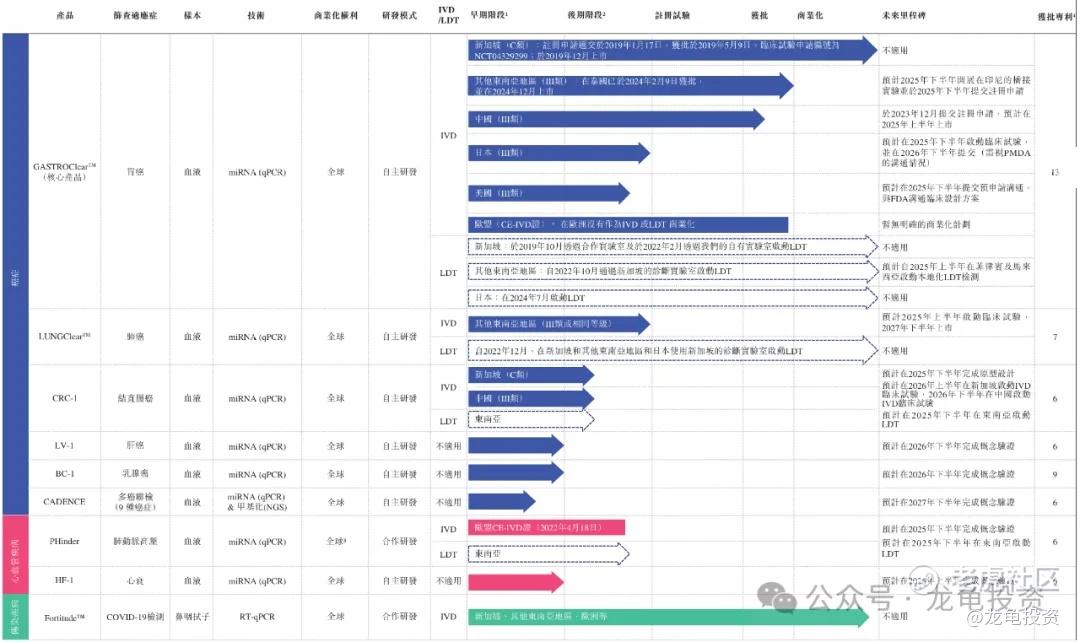Click the HF-1 pink progress arrow
This screenshot has height=642, width=1080.
tap(515, 582)
